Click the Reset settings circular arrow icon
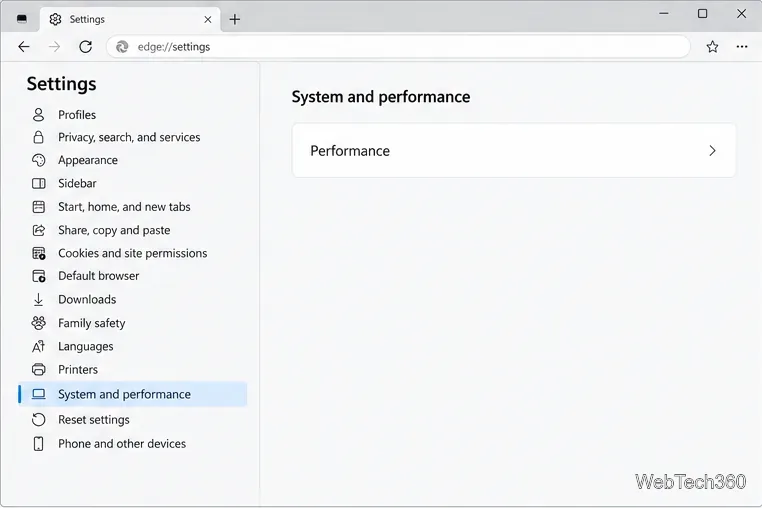This screenshot has height=508, width=762. [x=38, y=420]
